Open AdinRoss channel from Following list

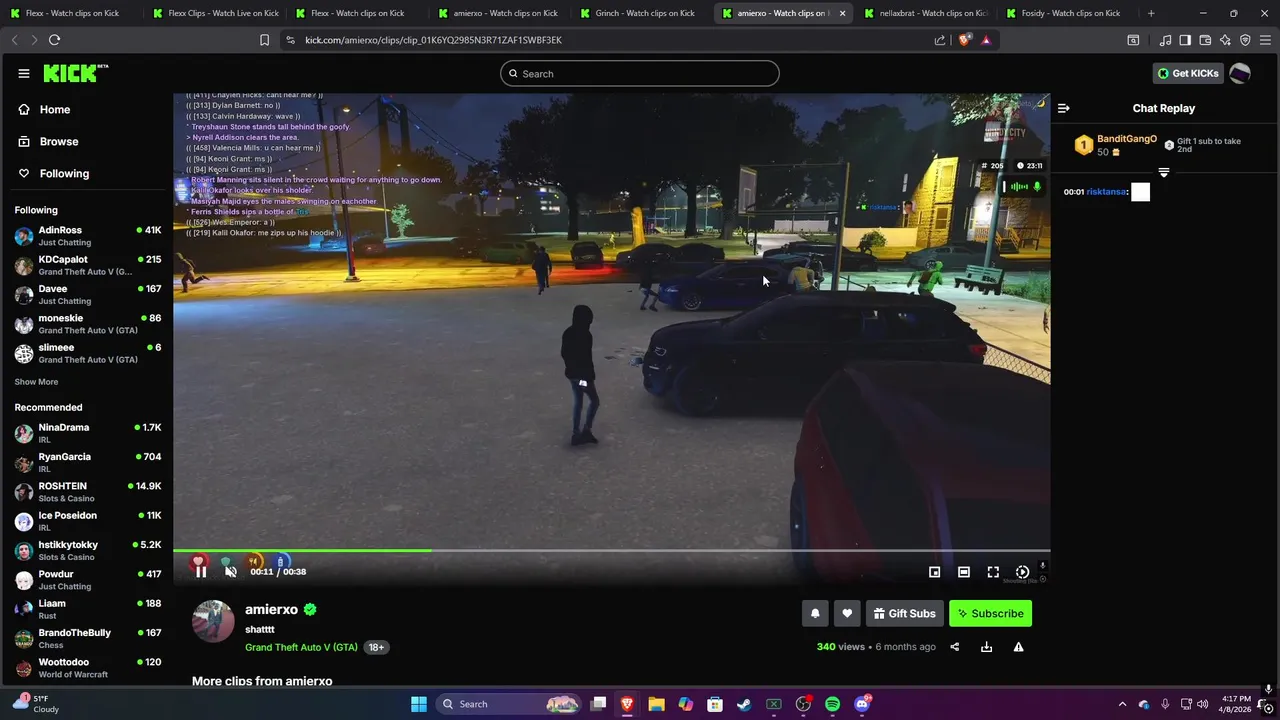point(87,236)
